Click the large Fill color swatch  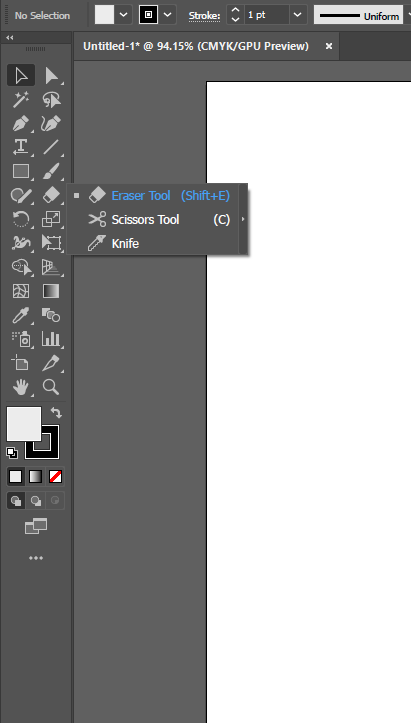(x=24, y=424)
